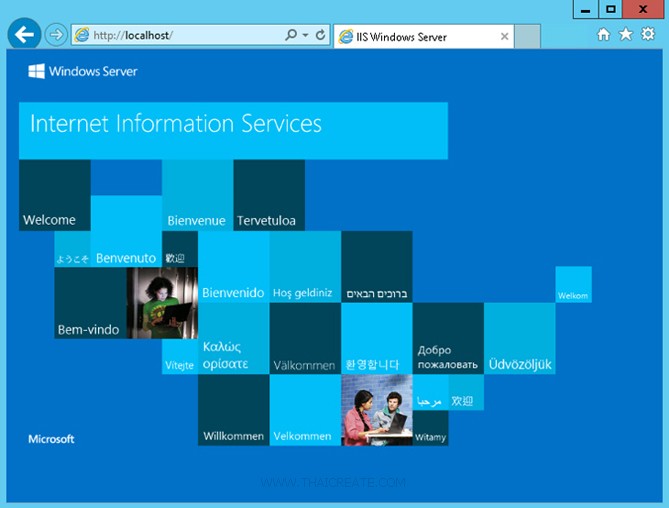Click the Russian Добро пожаловать tile
The width and height of the screenshot is (669, 508).
click(x=448, y=339)
